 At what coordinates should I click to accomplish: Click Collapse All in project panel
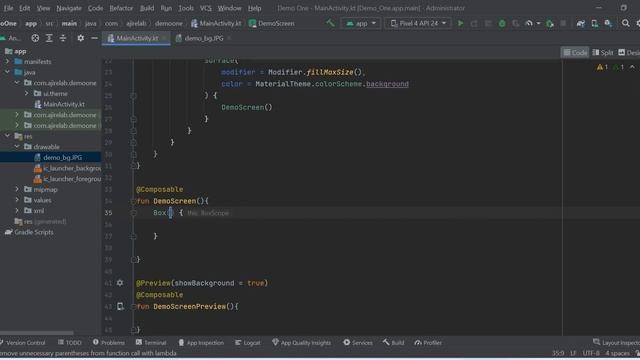point(63,38)
